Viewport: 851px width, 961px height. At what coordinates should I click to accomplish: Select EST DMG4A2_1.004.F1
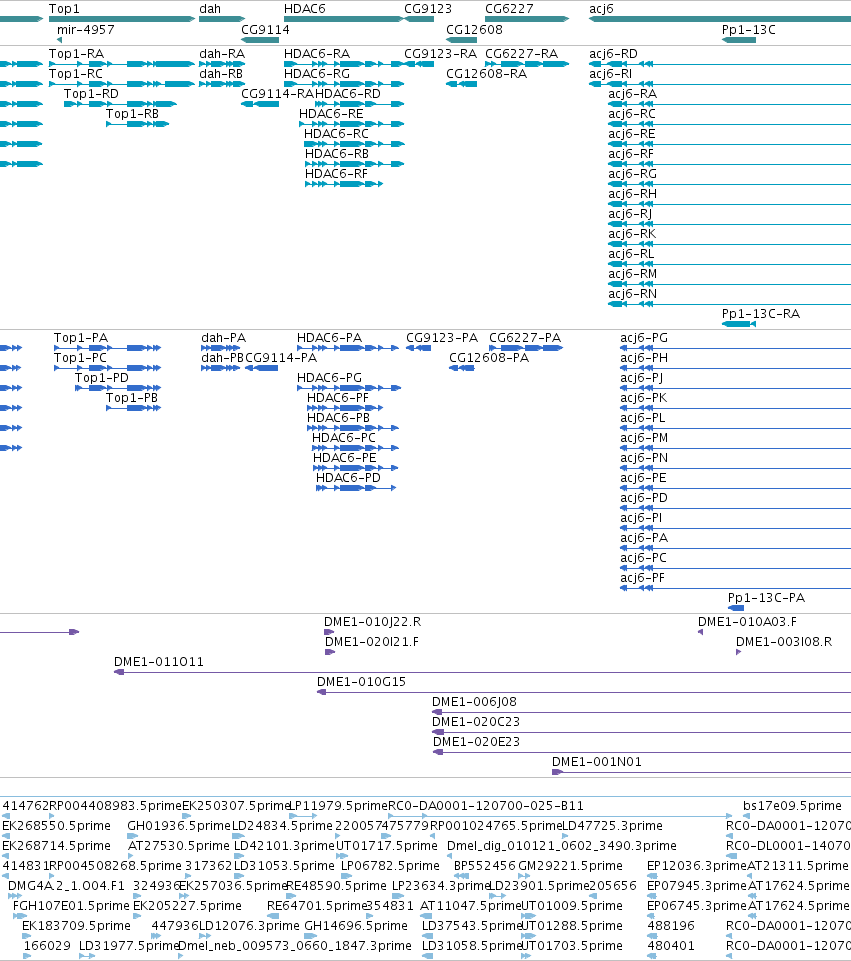(x=66, y=886)
